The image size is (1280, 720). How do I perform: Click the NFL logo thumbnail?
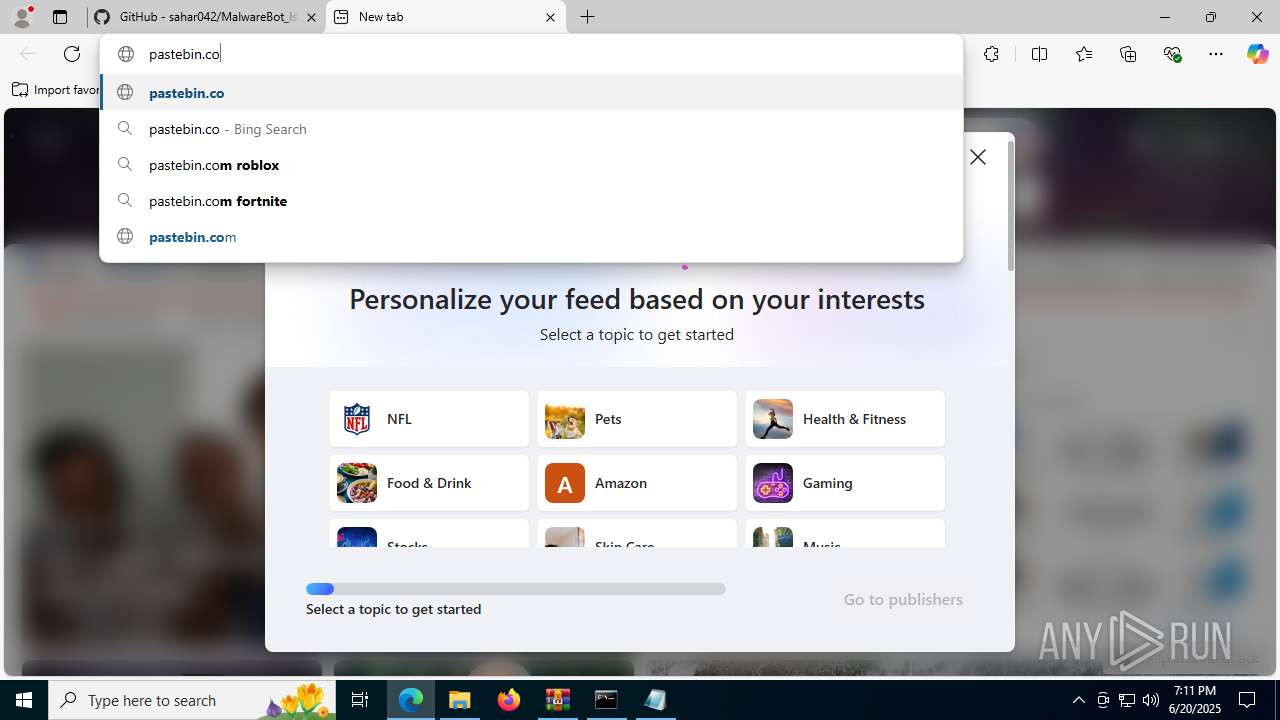coord(357,419)
